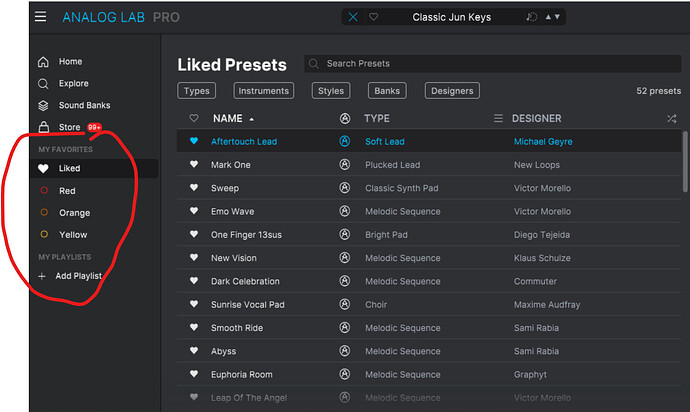690x412 pixels.
Task: Unlike the Abyss preset
Action: point(194,351)
